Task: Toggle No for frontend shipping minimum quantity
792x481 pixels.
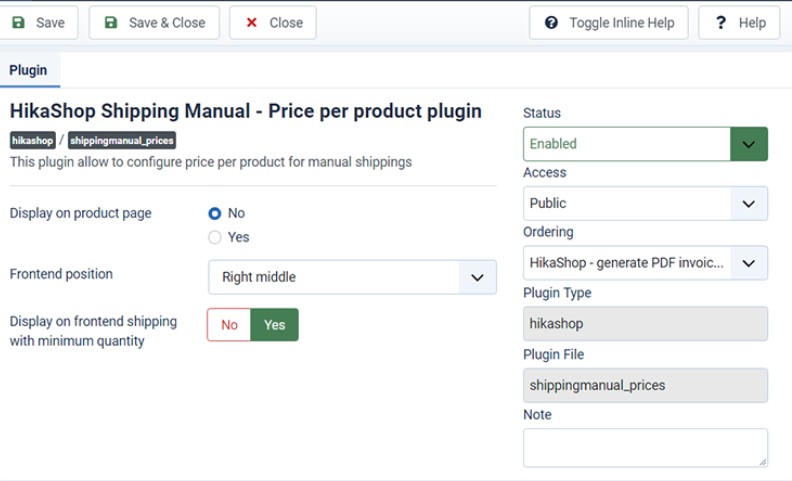Action: [229, 325]
